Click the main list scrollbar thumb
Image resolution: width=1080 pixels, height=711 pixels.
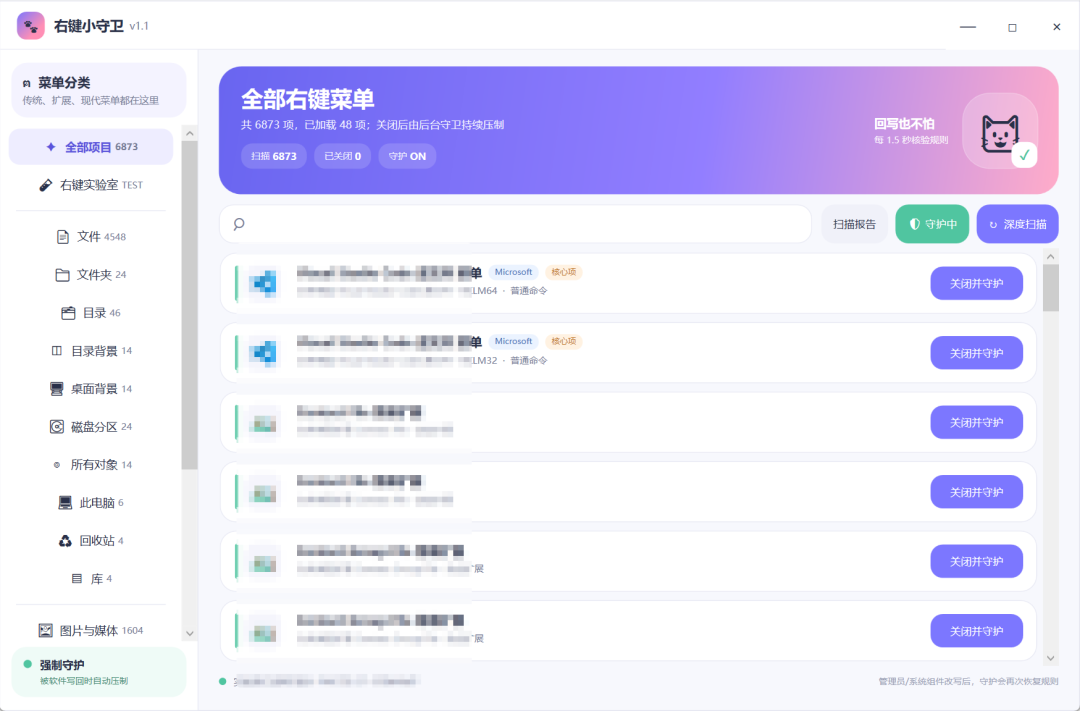(1050, 288)
